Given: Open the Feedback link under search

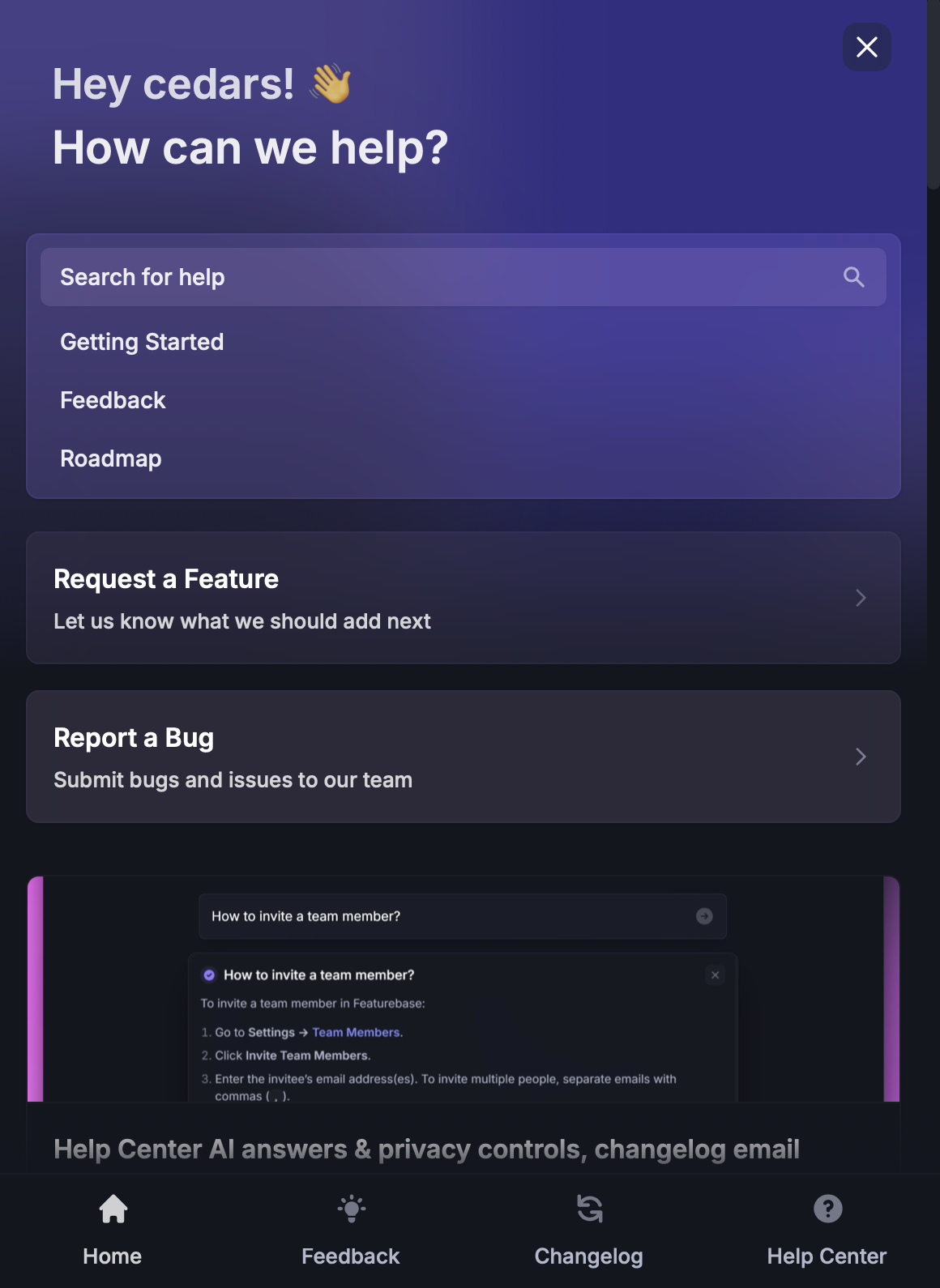Looking at the screenshot, I should click(x=113, y=400).
